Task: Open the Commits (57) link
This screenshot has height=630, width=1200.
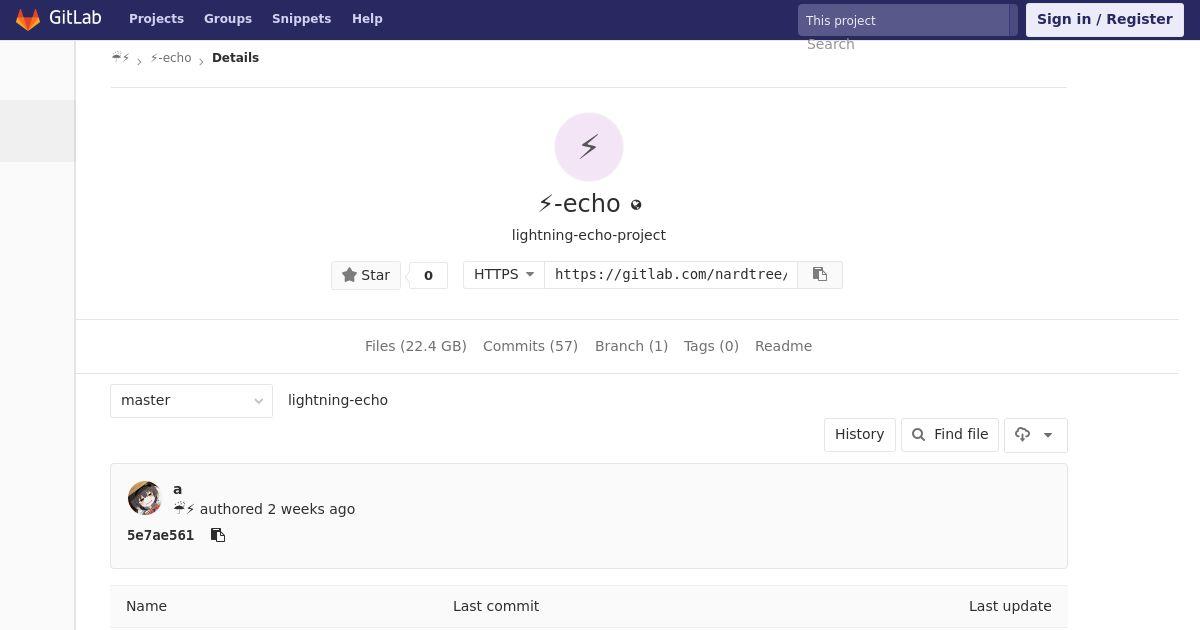Action: (x=530, y=346)
